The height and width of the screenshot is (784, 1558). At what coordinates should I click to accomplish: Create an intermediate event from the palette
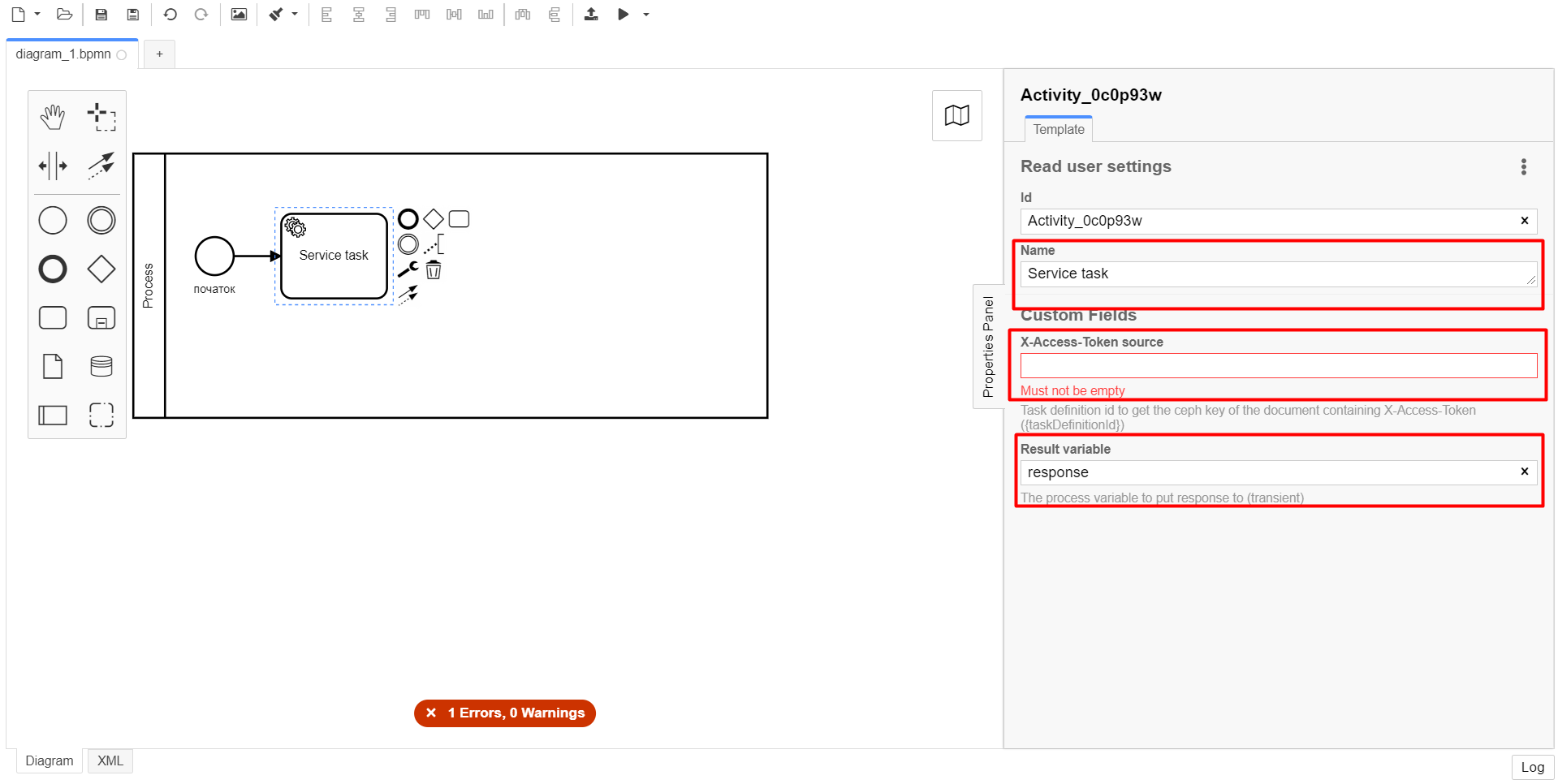pos(101,220)
